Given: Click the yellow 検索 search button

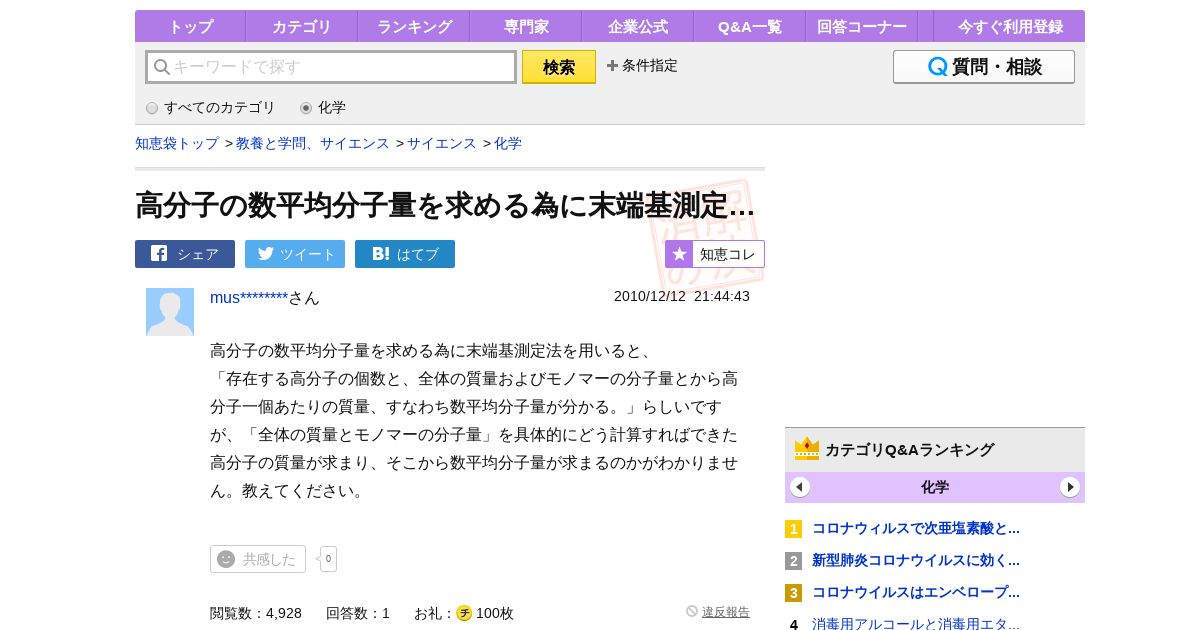Looking at the screenshot, I should coord(559,67).
